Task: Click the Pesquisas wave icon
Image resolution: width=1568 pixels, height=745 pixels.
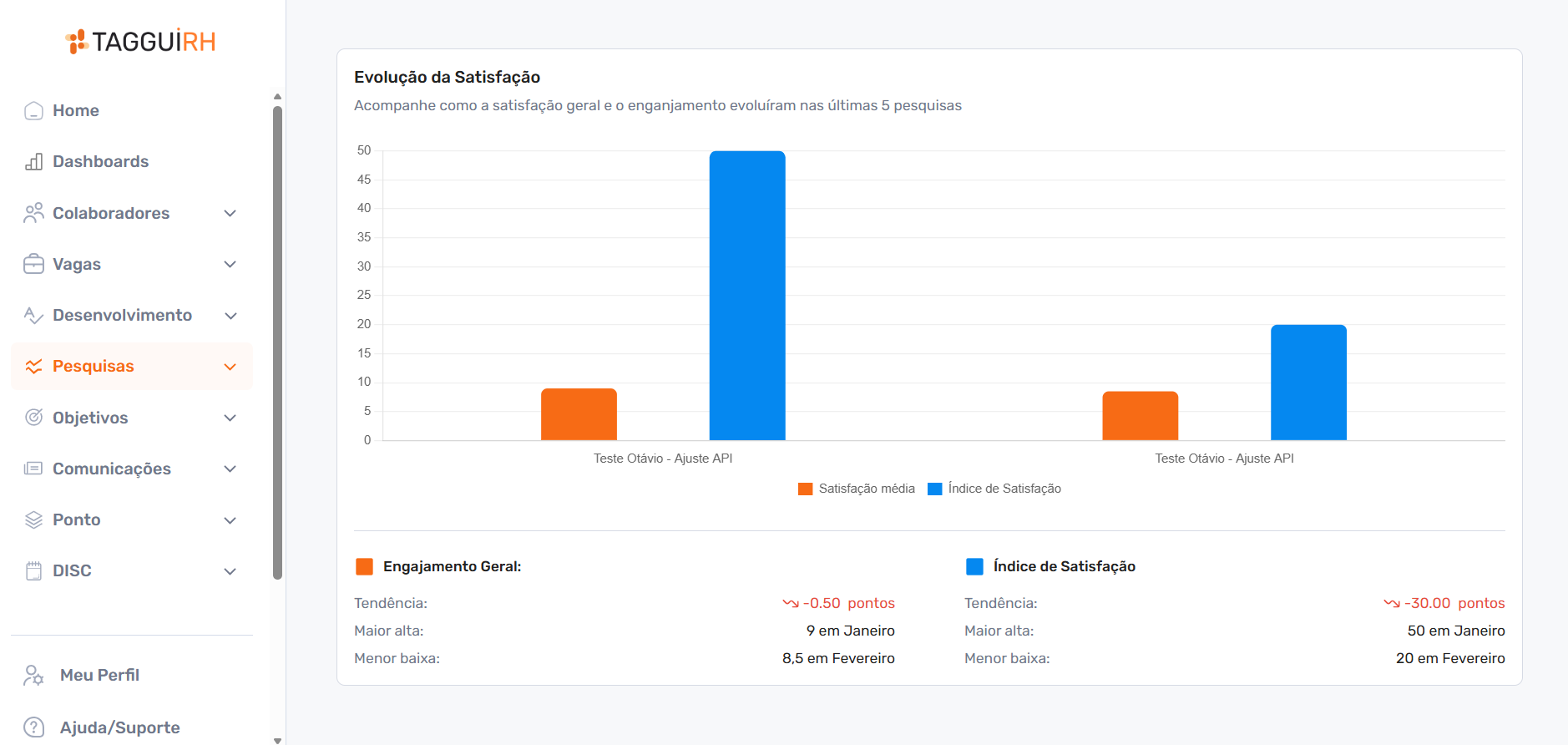Action: coord(33,366)
